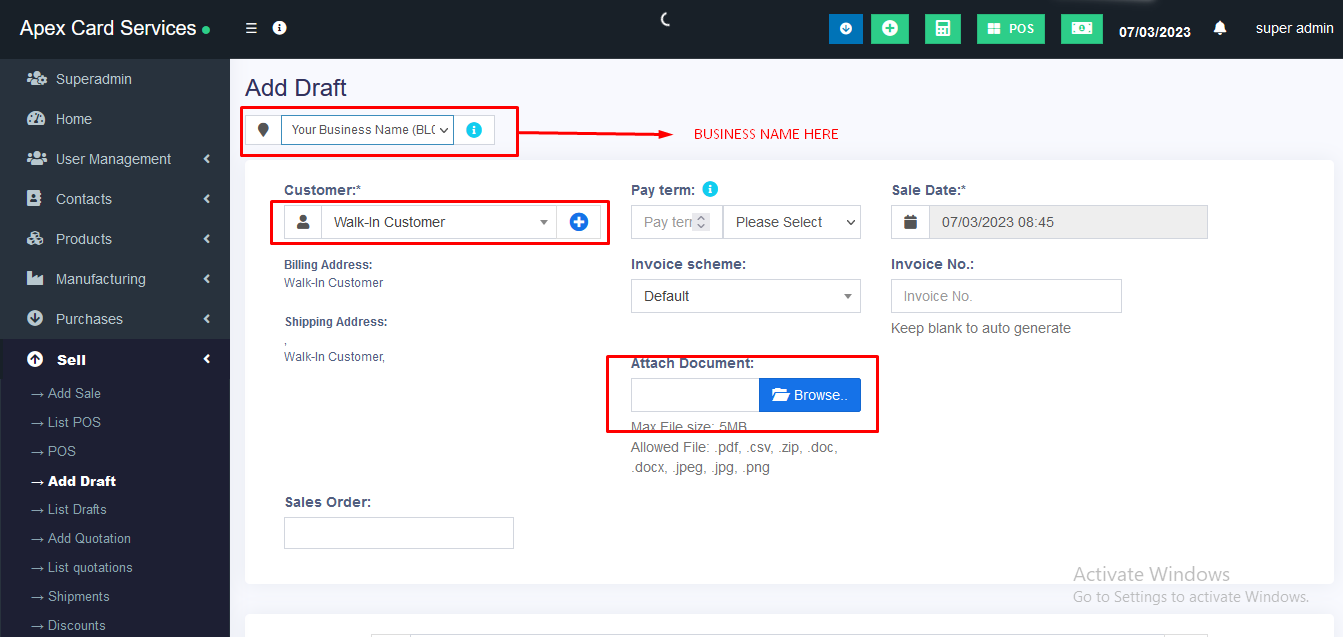
Task: Click the POS button in top bar
Action: point(1010,29)
